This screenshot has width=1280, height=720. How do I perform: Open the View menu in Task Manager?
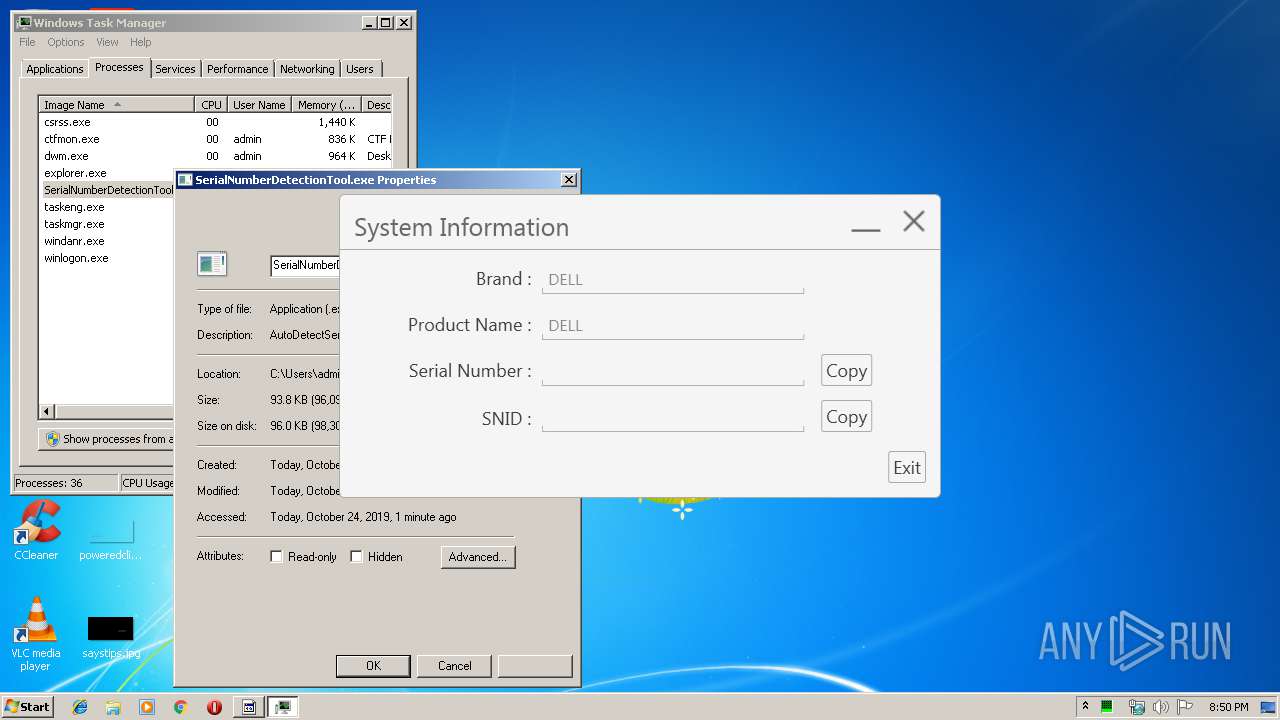pyautogui.click(x=107, y=42)
